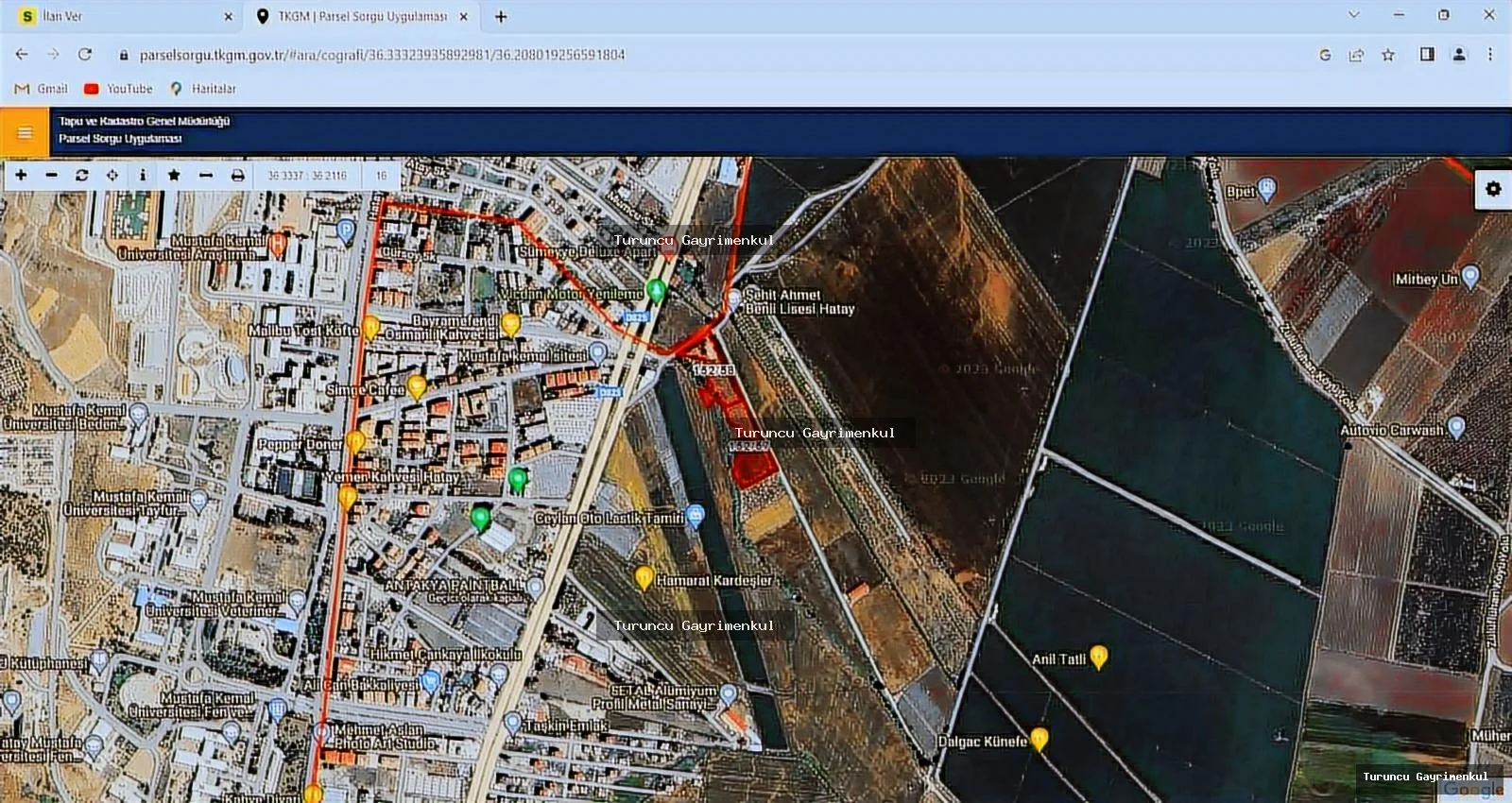
Task: Toggle the browser side panel
Action: coord(1427,55)
